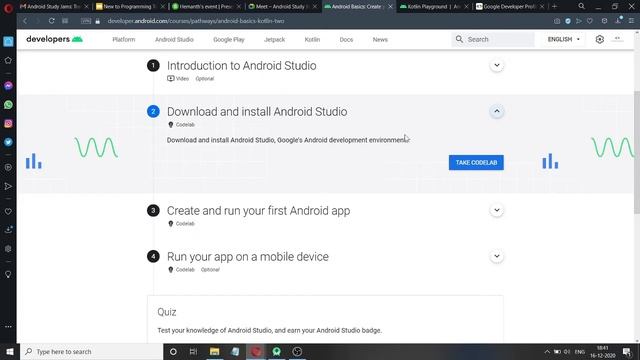Click the Type here to search box
Screen dimensions: 640x360
tap(92, 351)
